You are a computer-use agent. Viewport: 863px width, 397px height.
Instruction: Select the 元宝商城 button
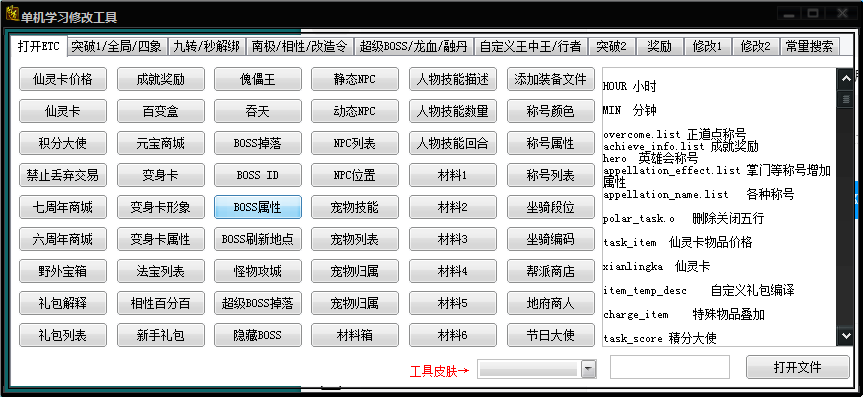(161, 144)
